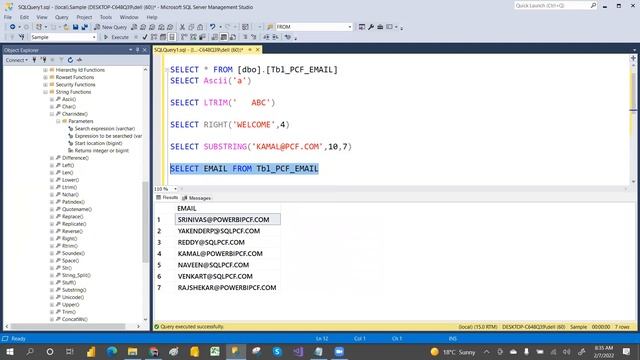Image resolution: width=640 pixels, height=360 pixels.
Task: Select the Replace() function in tree
Action: 72,217
